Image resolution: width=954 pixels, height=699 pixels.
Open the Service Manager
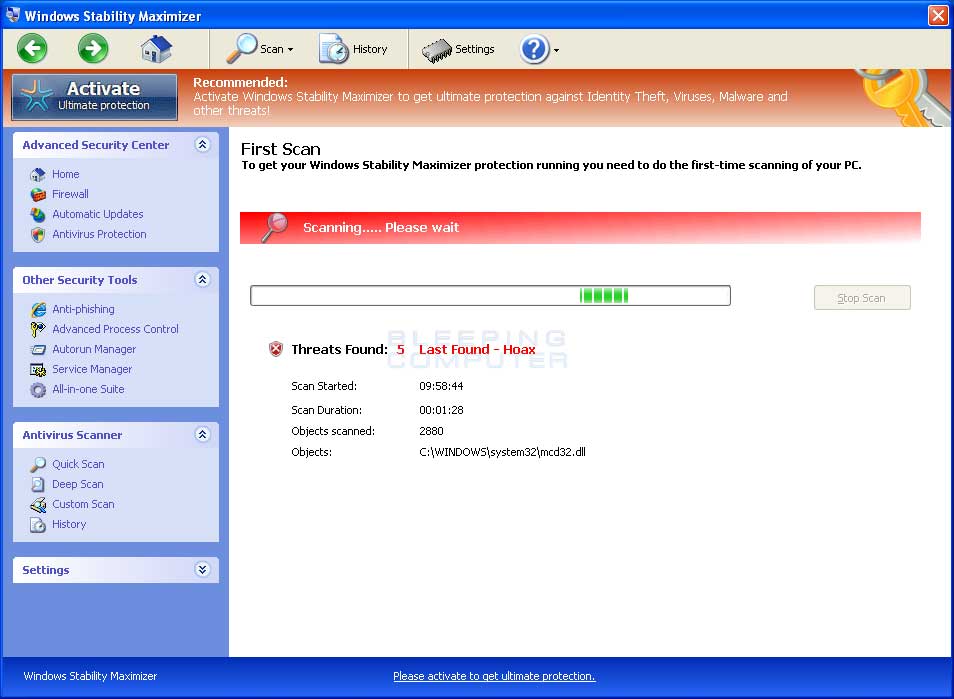[90, 369]
